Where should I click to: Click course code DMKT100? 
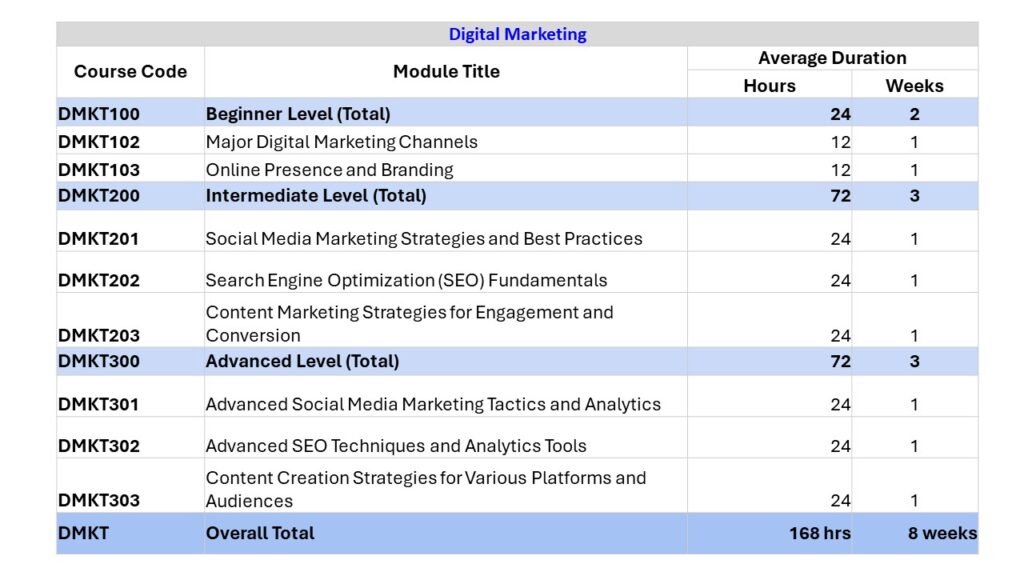(x=99, y=114)
